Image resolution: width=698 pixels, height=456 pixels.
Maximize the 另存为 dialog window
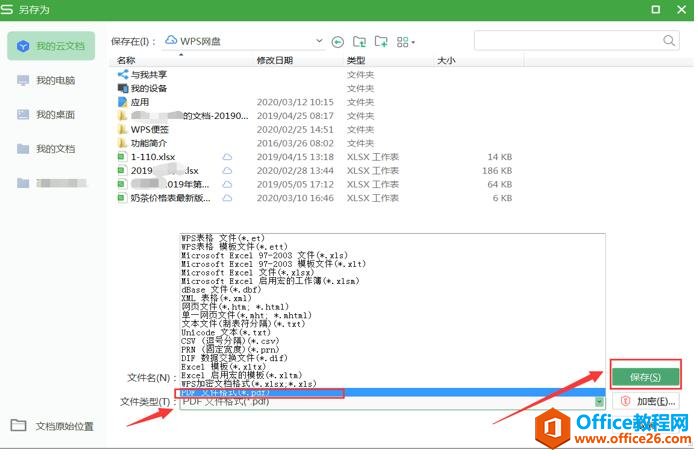(656, 9)
